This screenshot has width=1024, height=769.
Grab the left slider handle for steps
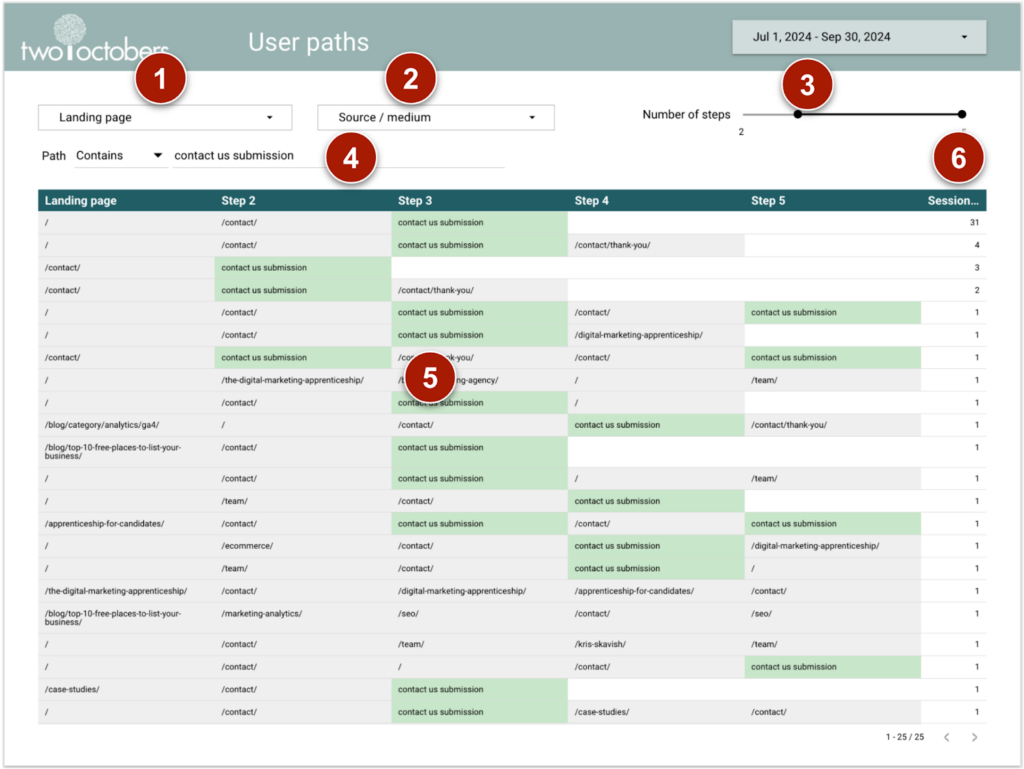pyautogui.click(x=797, y=114)
